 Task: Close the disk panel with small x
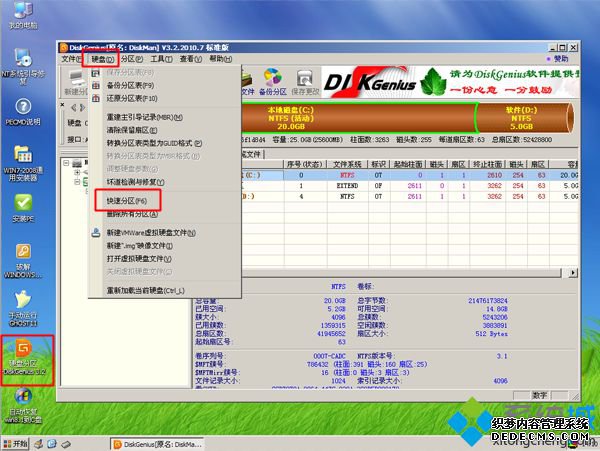pos(62,104)
